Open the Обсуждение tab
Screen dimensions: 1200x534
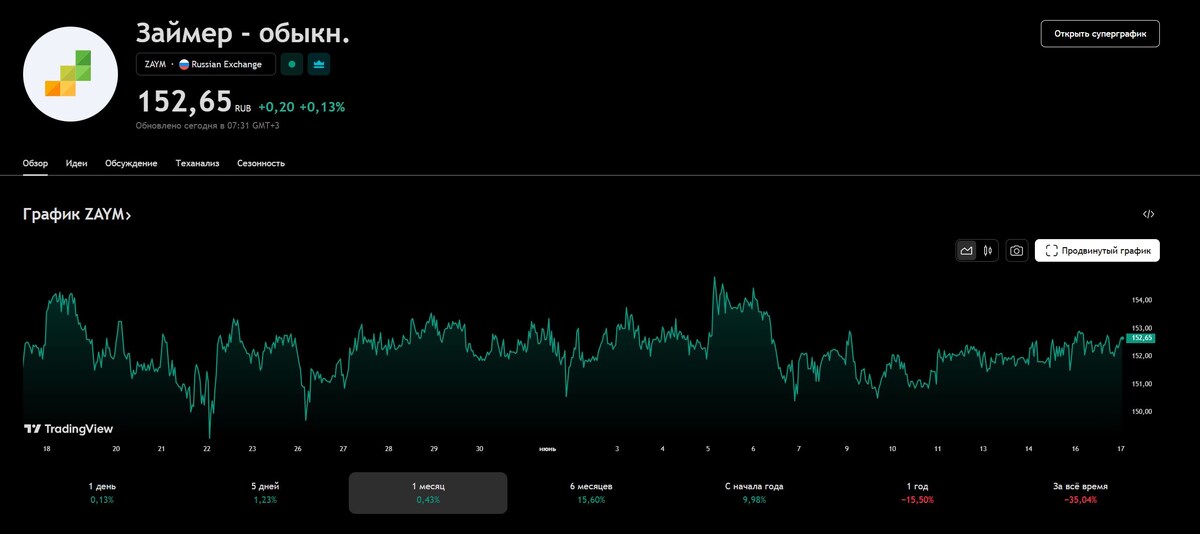click(x=131, y=163)
